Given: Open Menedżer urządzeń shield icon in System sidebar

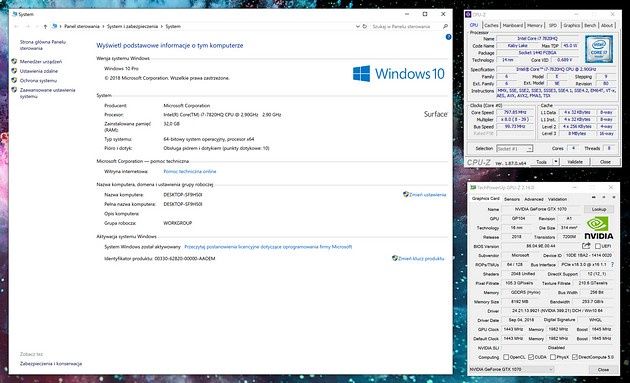Looking at the screenshot, I should [14, 61].
